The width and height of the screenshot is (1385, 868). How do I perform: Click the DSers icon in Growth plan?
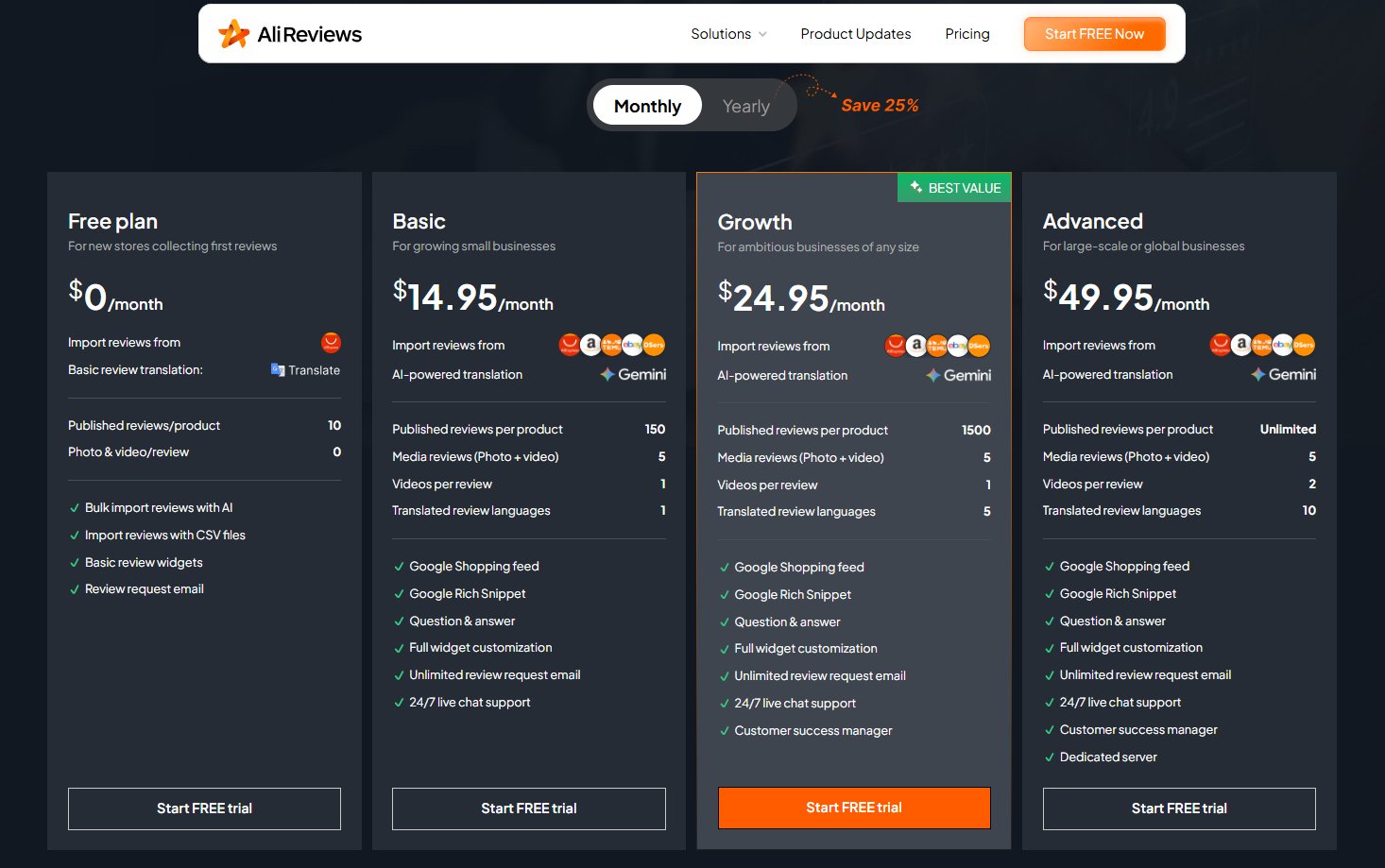(979, 346)
